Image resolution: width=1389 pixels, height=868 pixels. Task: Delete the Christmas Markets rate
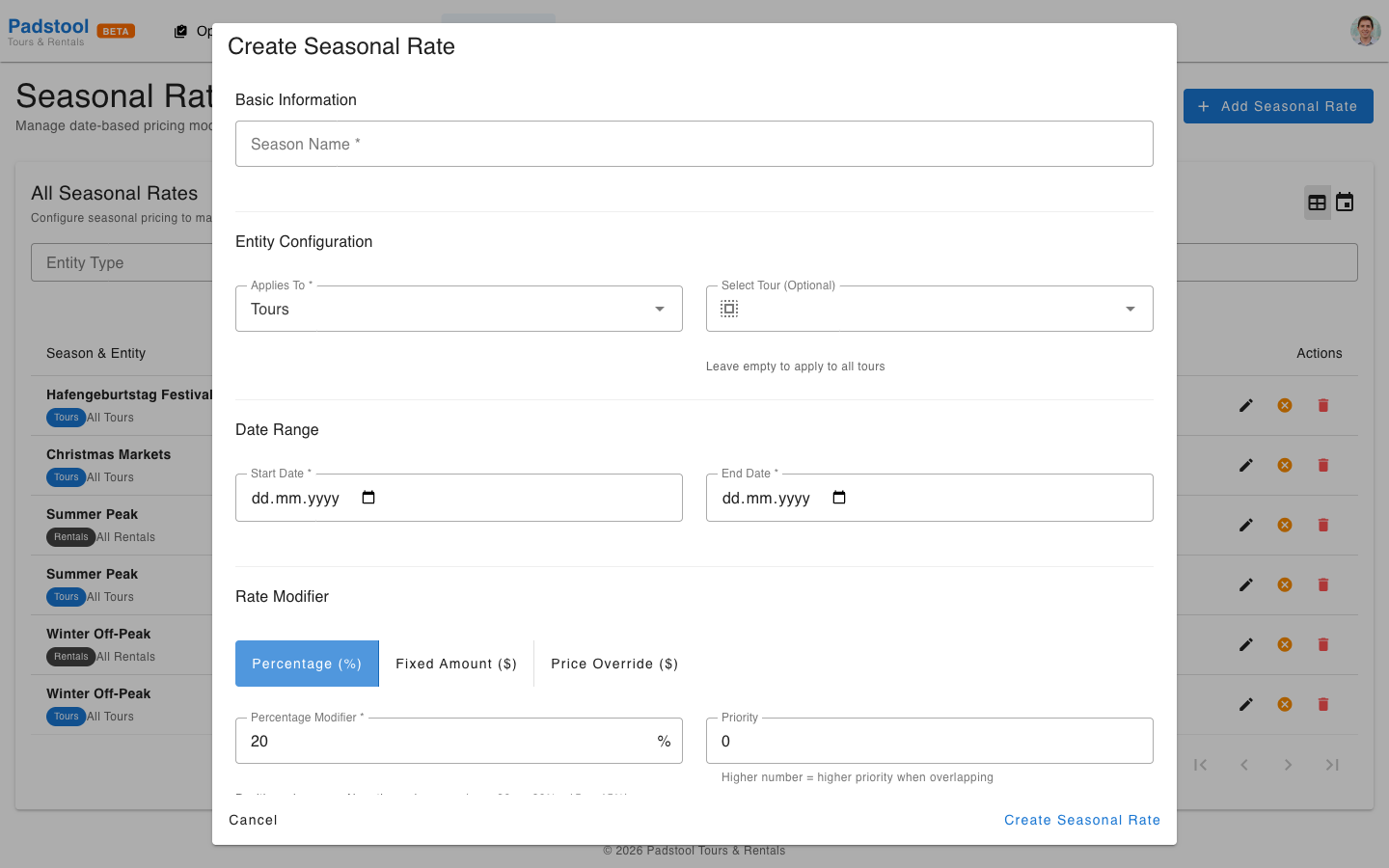[1323, 465]
